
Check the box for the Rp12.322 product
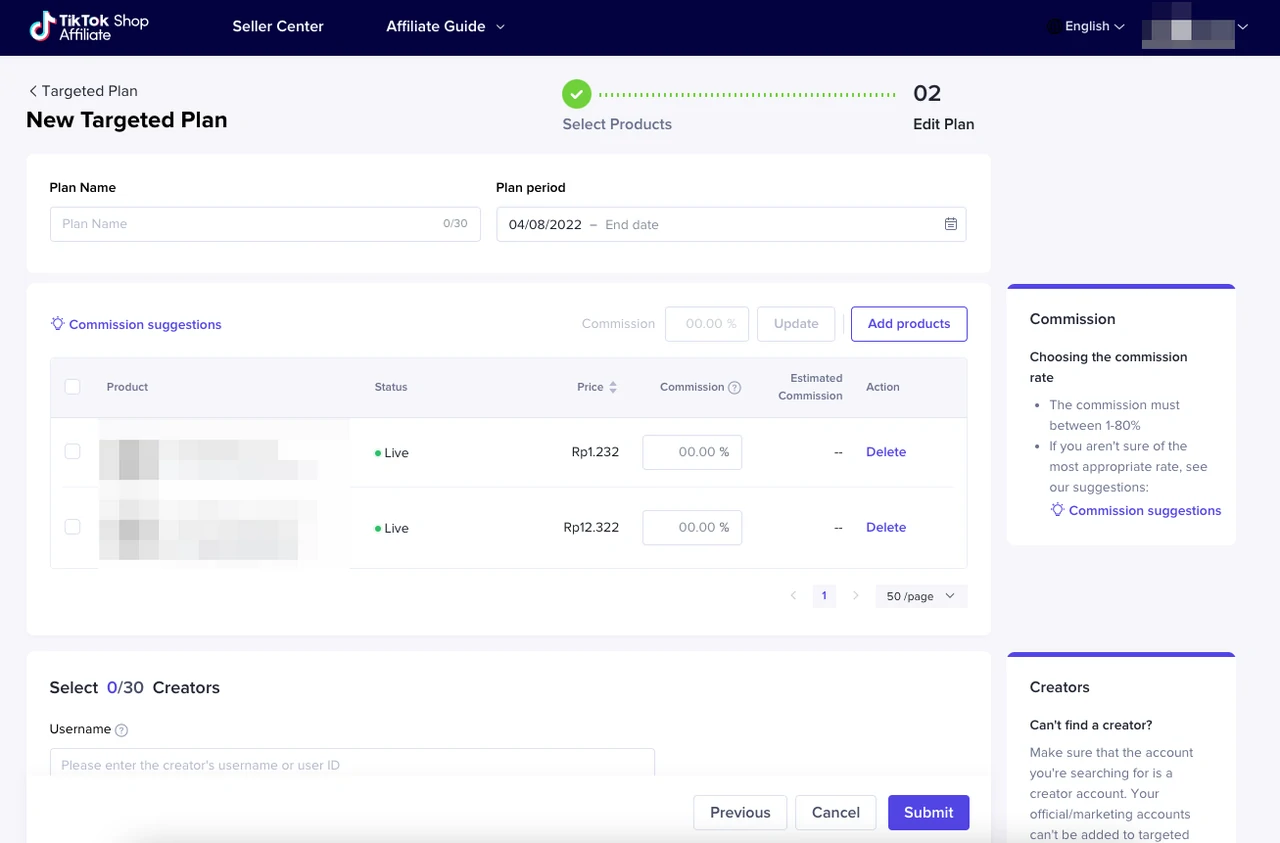72,527
